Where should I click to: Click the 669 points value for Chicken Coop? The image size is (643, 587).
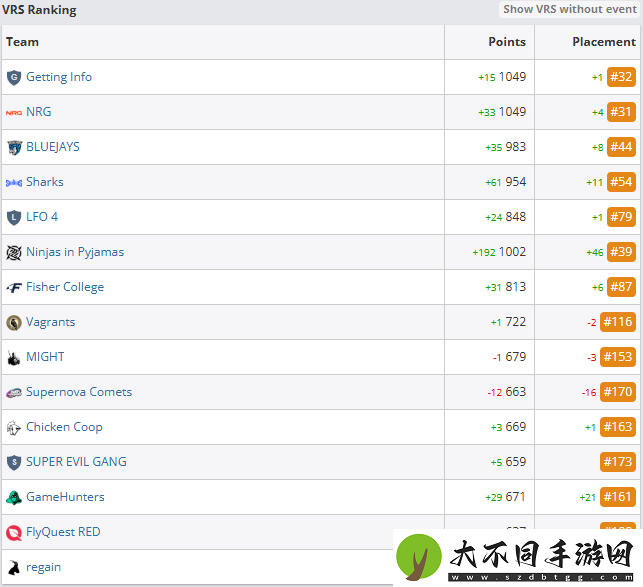tap(516, 427)
